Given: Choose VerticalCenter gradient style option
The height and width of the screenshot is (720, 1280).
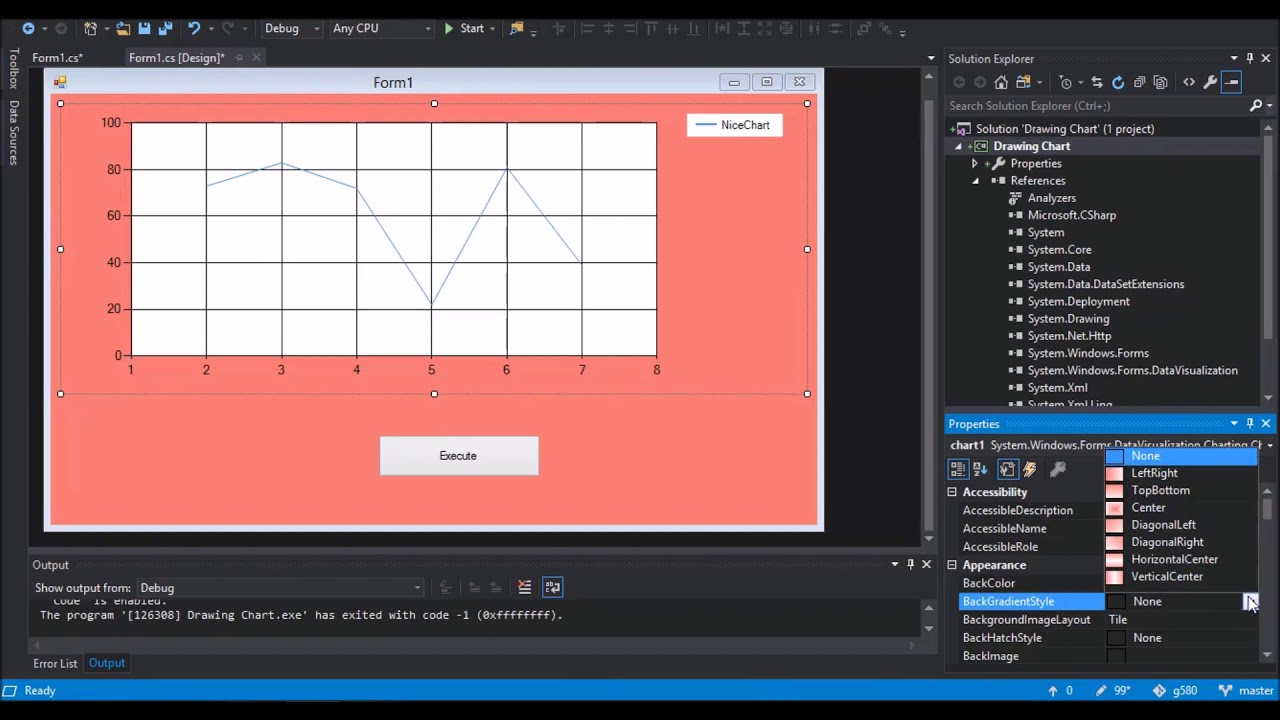Looking at the screenshot, I should click(x=1180, y=576).
